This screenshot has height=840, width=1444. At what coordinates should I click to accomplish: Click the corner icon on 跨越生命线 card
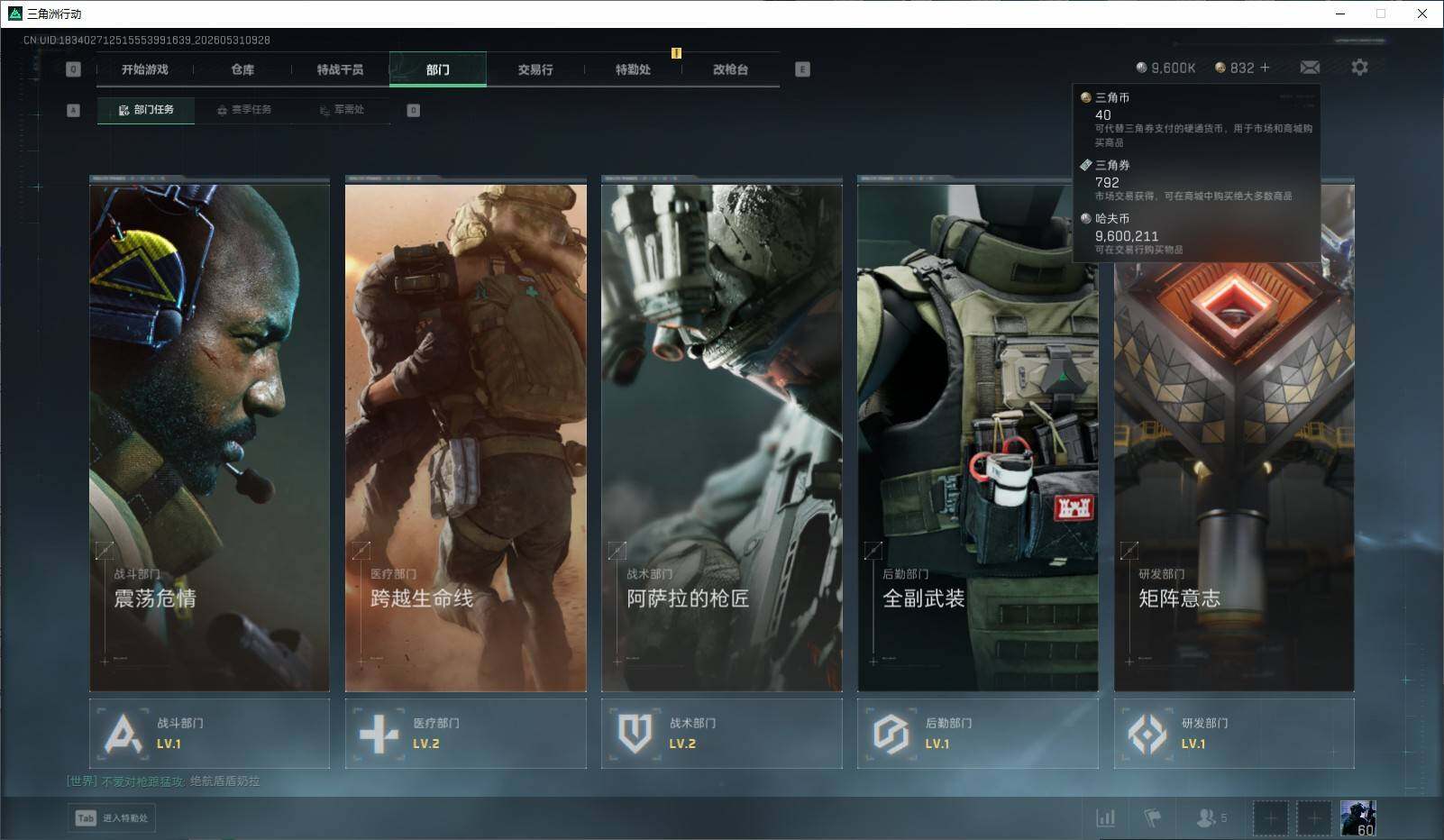click(361, 550)
